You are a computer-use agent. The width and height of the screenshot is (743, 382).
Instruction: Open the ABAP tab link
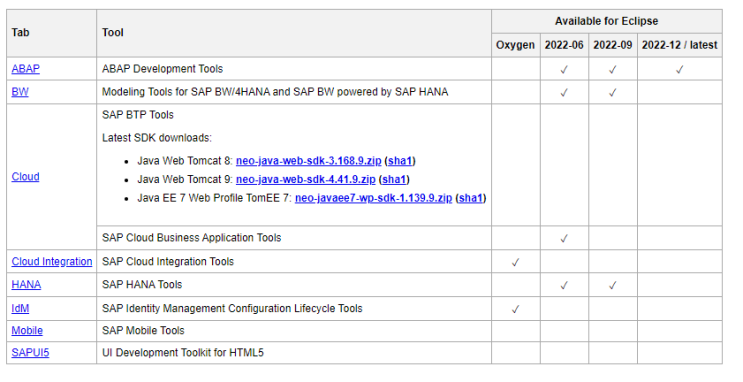point(26,69)
